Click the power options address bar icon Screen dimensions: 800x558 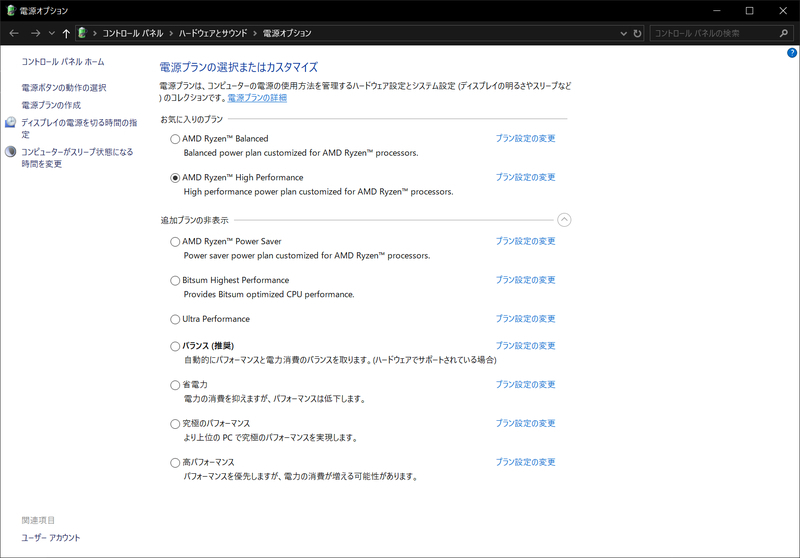point(82,33)
